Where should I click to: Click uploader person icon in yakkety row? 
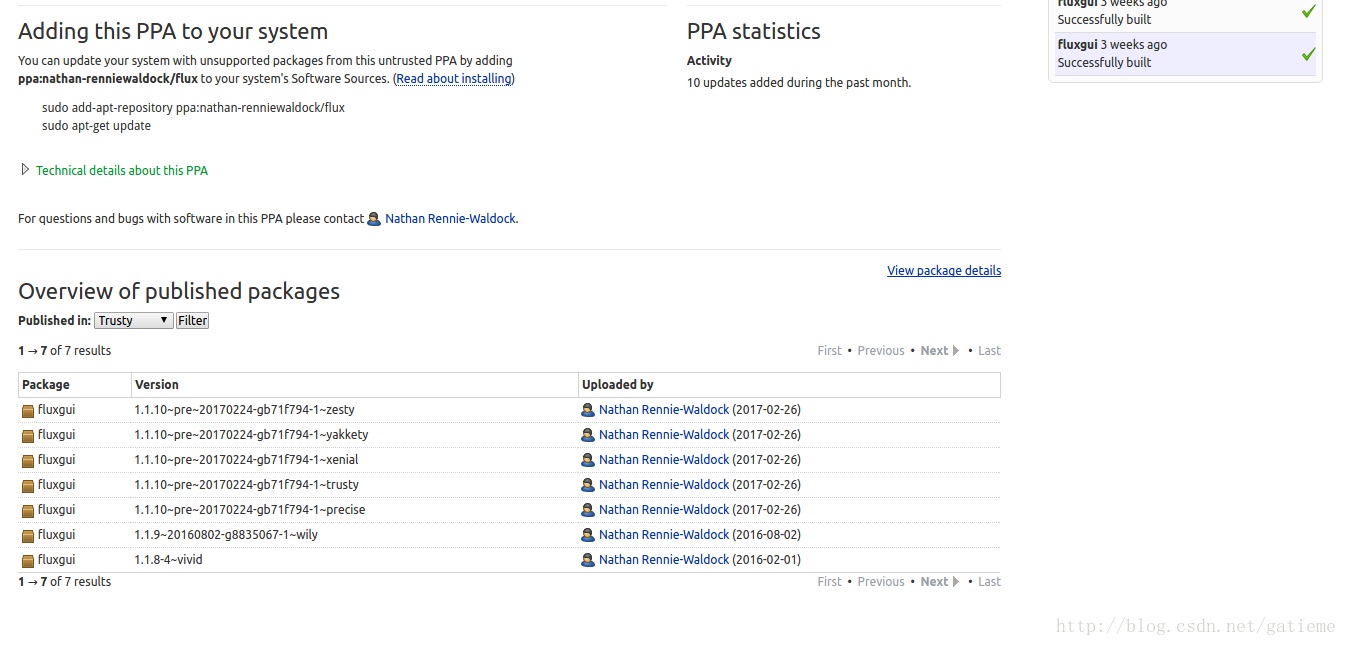588,435
